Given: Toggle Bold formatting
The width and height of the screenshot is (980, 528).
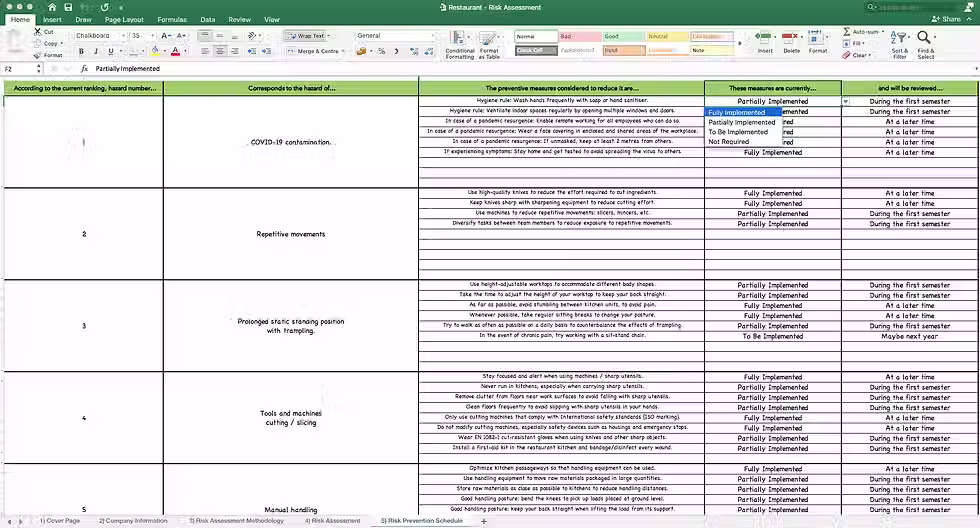Looking at the screenshot, I should [81, 51].
